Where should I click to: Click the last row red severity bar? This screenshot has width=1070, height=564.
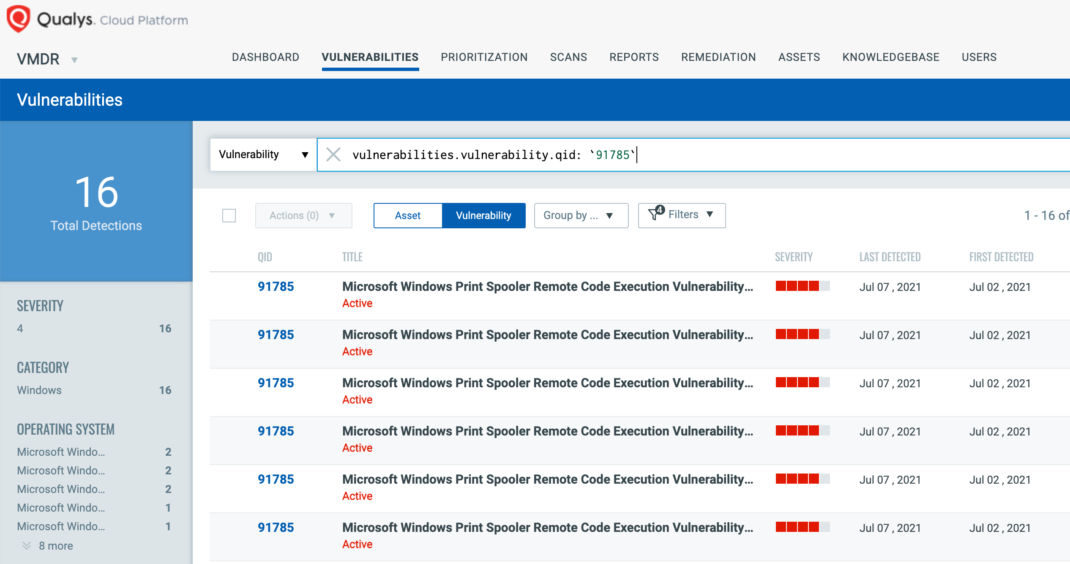pyautogui.click(x=802, y=527)
